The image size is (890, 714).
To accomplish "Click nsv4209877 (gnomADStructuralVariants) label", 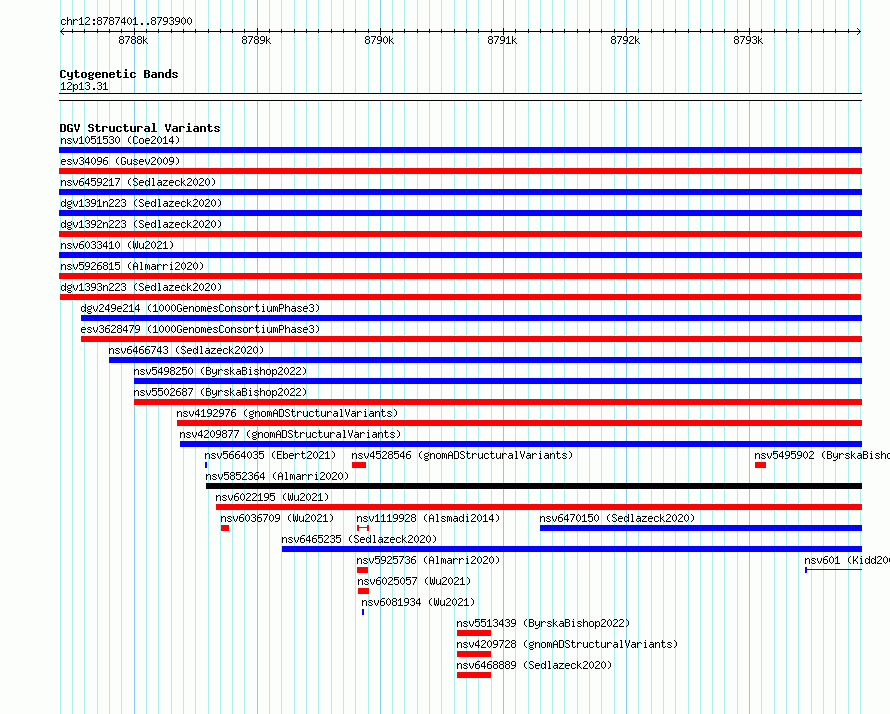I will pyautogui.click(x=290, y=434).
